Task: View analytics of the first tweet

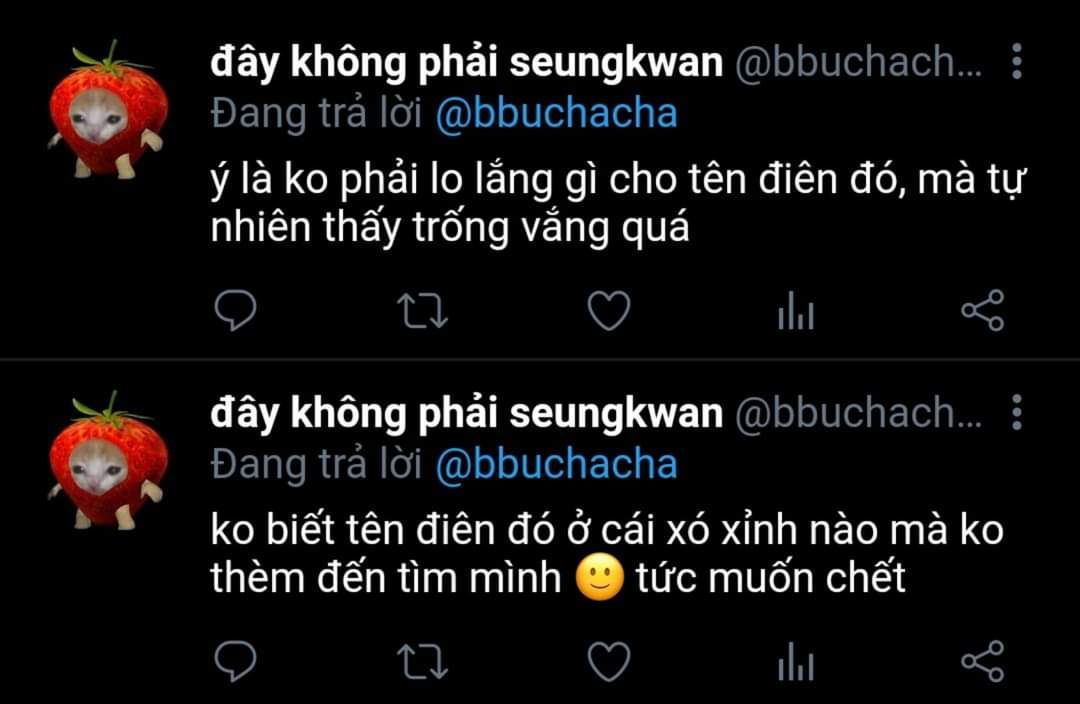Action: click(796, 311)
